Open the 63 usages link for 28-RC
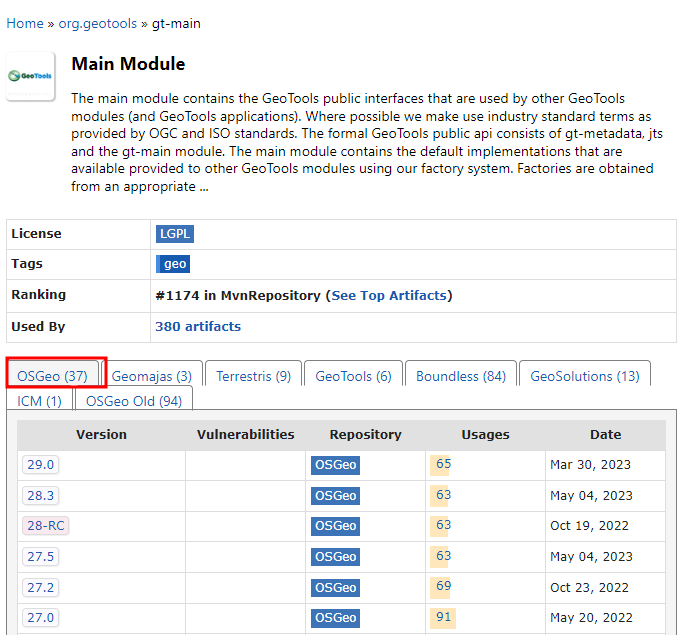The height and width of the screenshot is (635, 684). tap(443, 525)
